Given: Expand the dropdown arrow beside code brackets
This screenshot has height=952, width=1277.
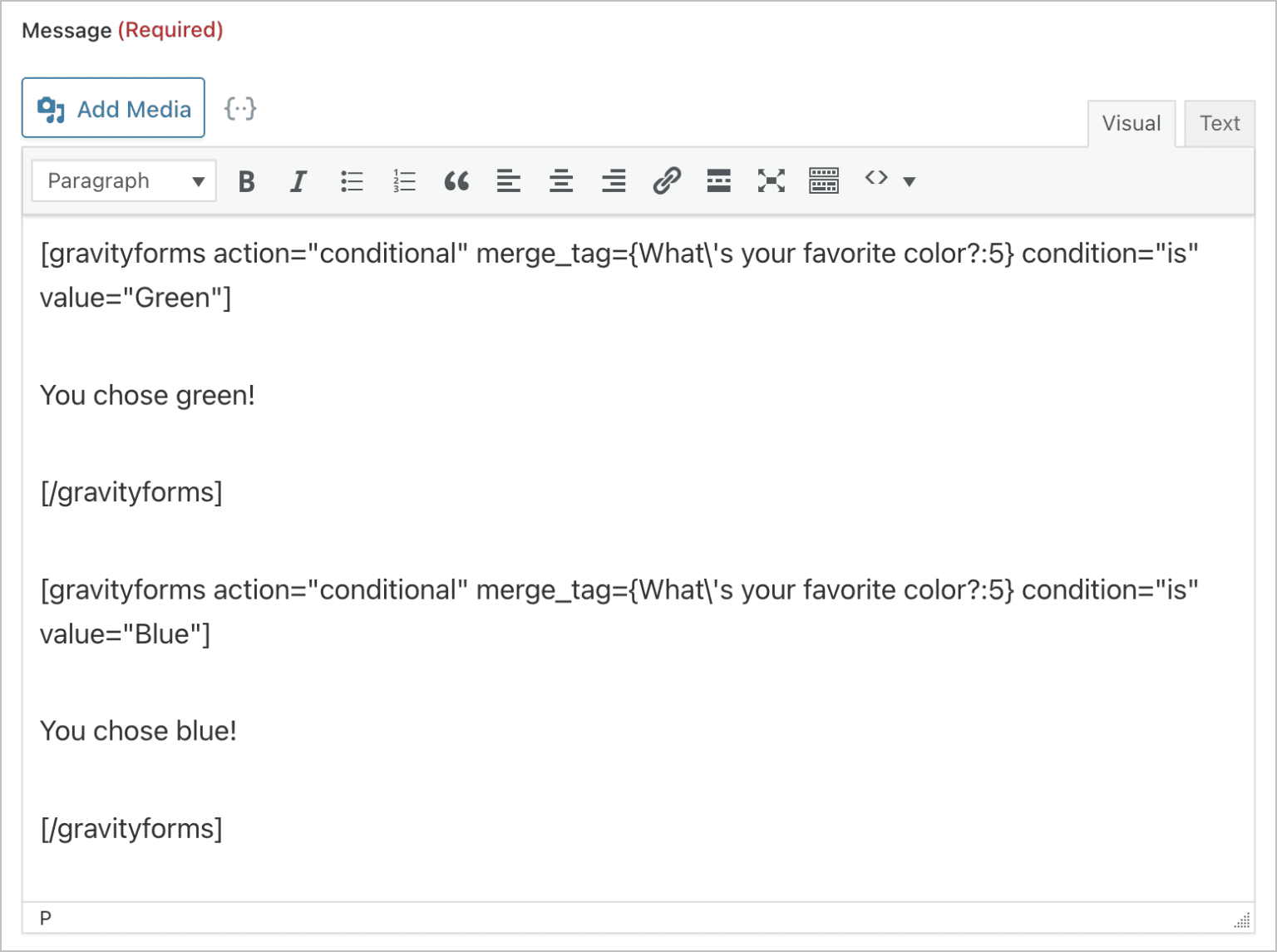Looking at the screenshot, I should pos(910,181).
